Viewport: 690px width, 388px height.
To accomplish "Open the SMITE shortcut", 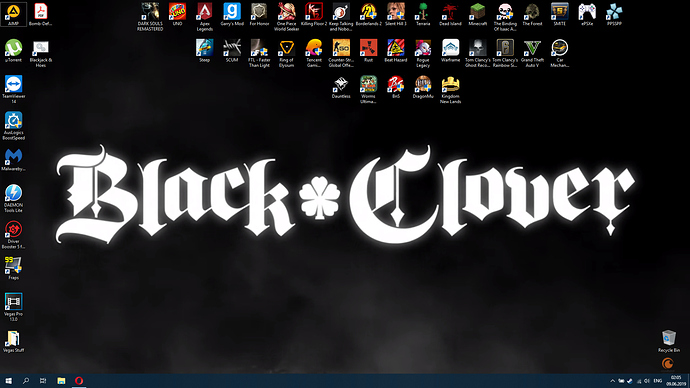I will 559,14.
